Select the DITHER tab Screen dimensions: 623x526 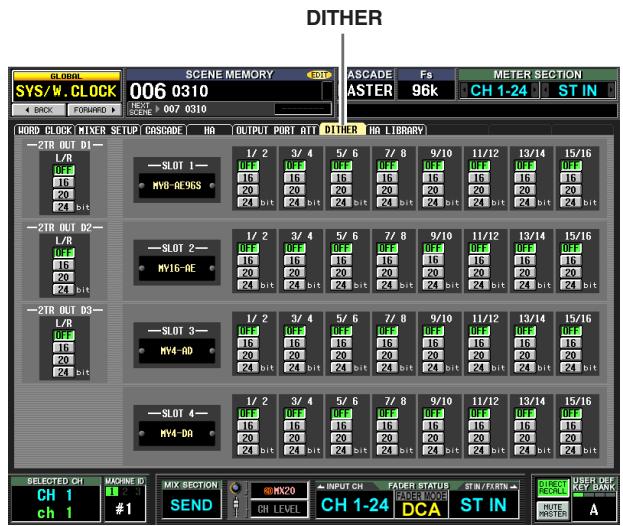[341, 130]
